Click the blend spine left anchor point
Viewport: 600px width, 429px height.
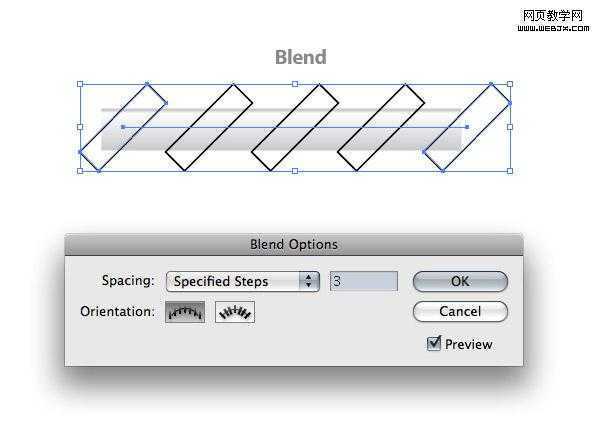[123, 127]
